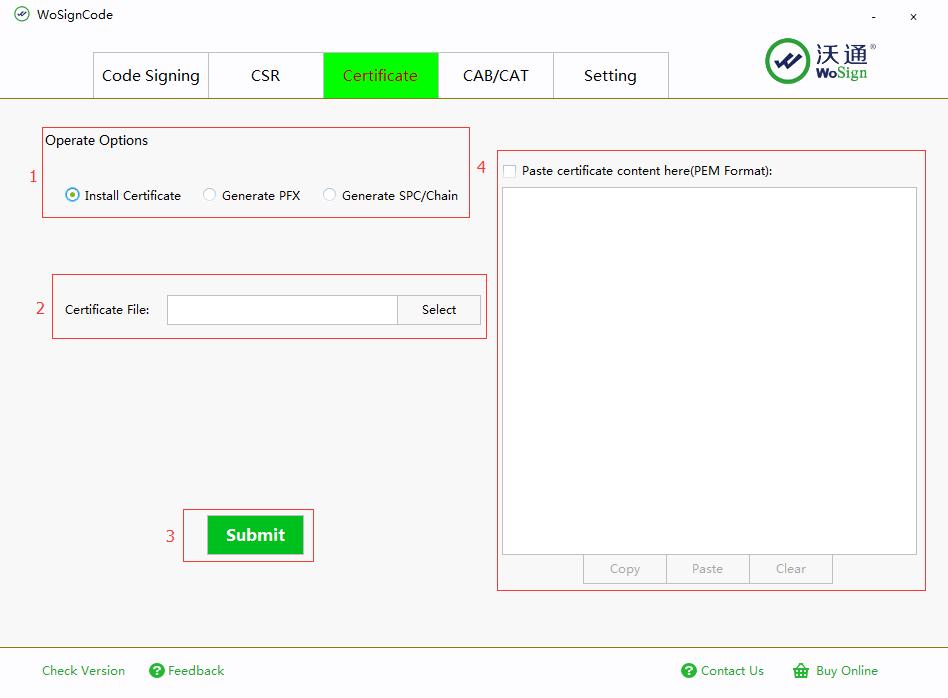Click the Contact Us question mark icon
The width and height of the screenshot is (948, 698).
point(688,671)
